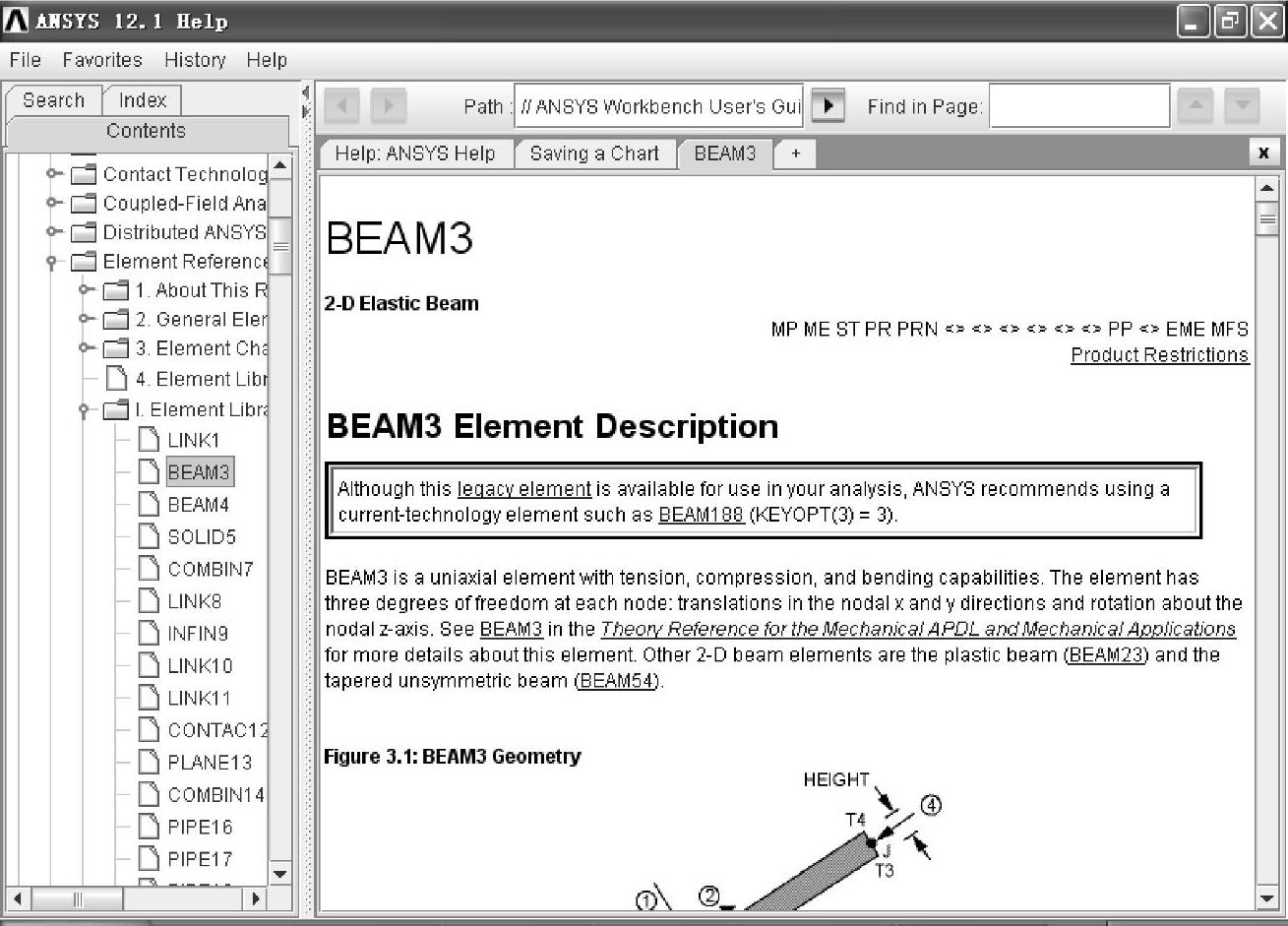Click the Distributed ANSYS folder icon

pos(85,232)
